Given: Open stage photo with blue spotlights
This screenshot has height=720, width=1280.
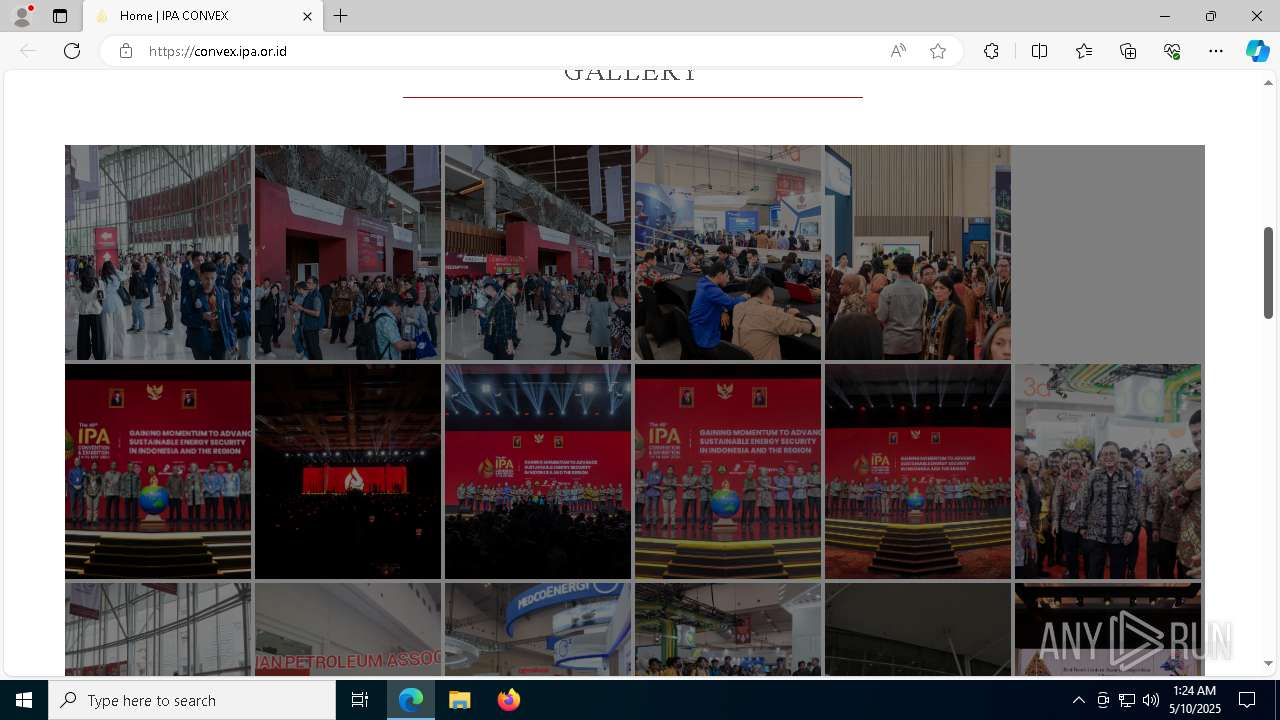Looking at the screenshot, I should click(x=538, y=471).
